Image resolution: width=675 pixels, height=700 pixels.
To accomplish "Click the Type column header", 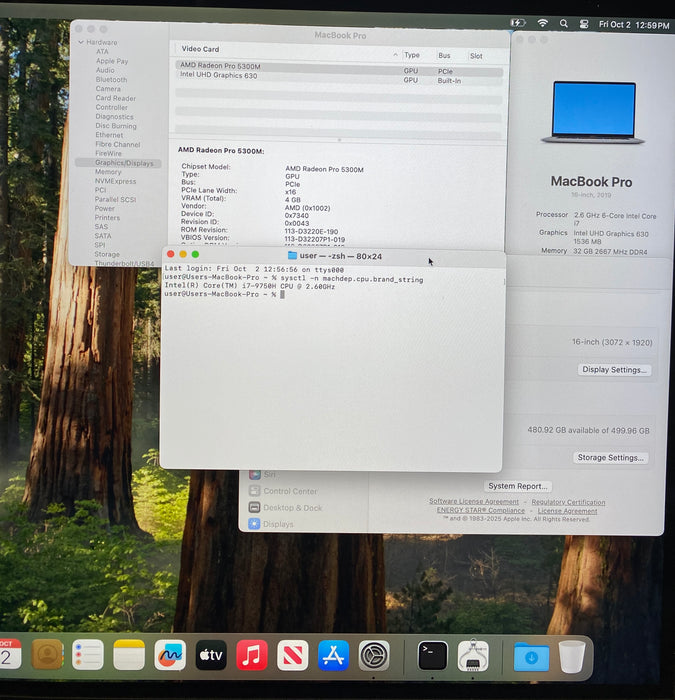I will (412, 55).
